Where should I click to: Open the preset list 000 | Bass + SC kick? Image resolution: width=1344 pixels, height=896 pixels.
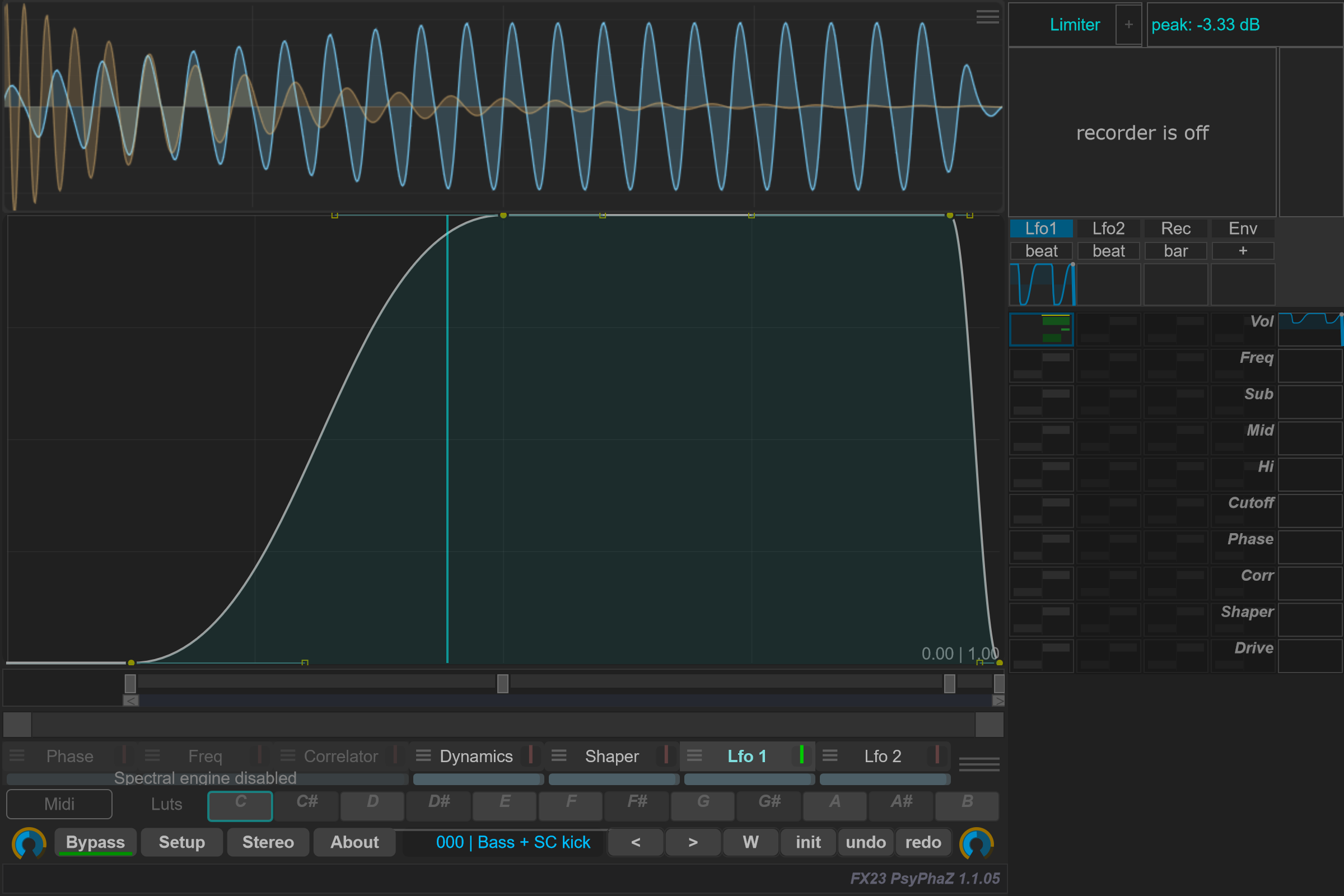(512, 842)
